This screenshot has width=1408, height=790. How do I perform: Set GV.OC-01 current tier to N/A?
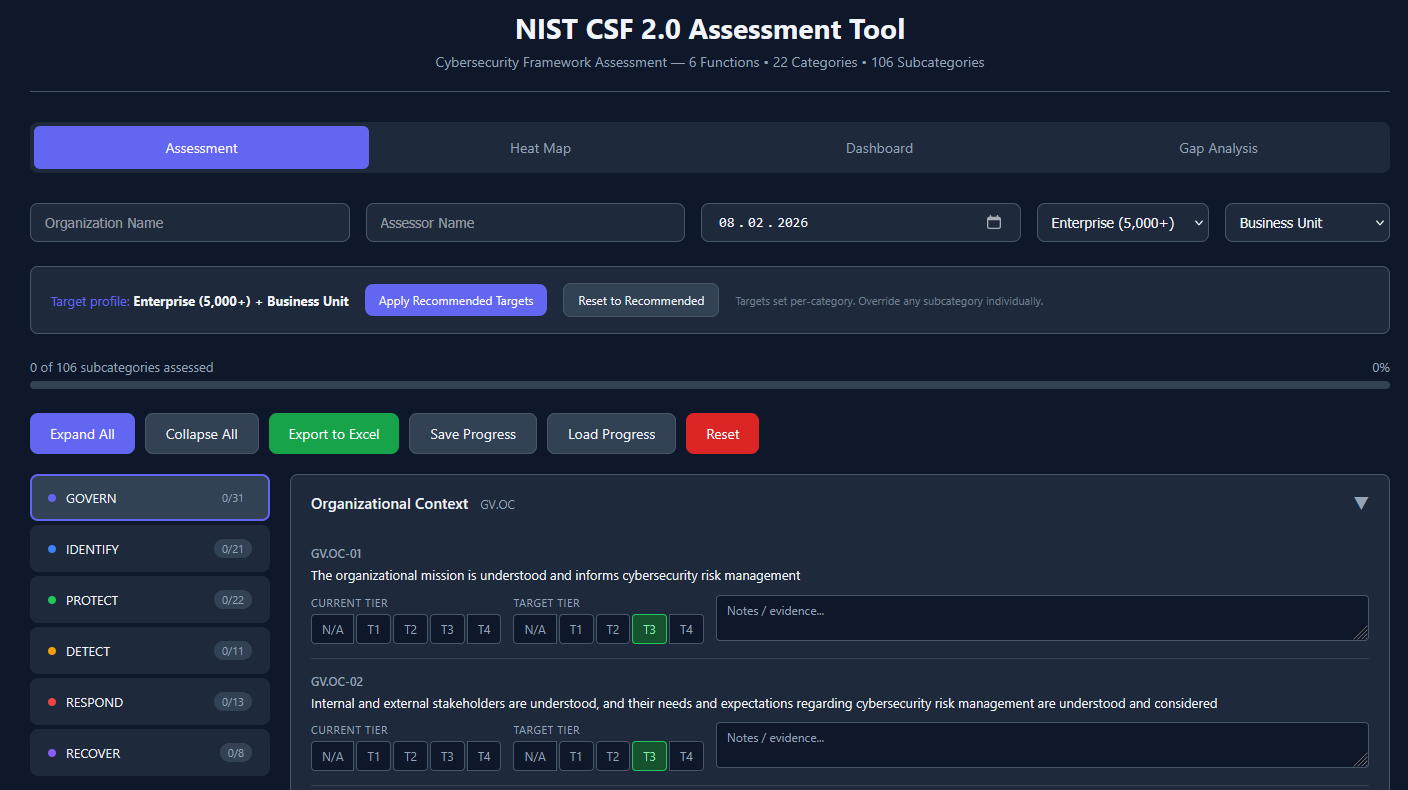(x=333, y=629)
